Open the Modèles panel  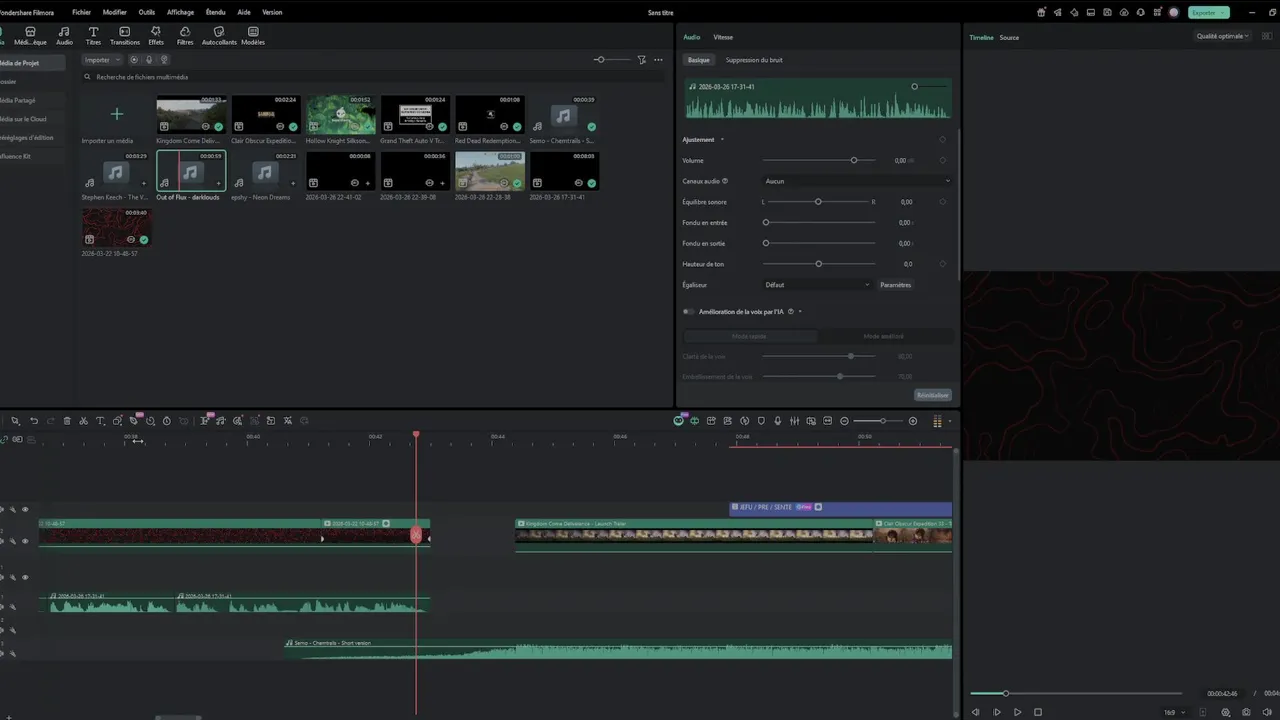click(253, 36)
